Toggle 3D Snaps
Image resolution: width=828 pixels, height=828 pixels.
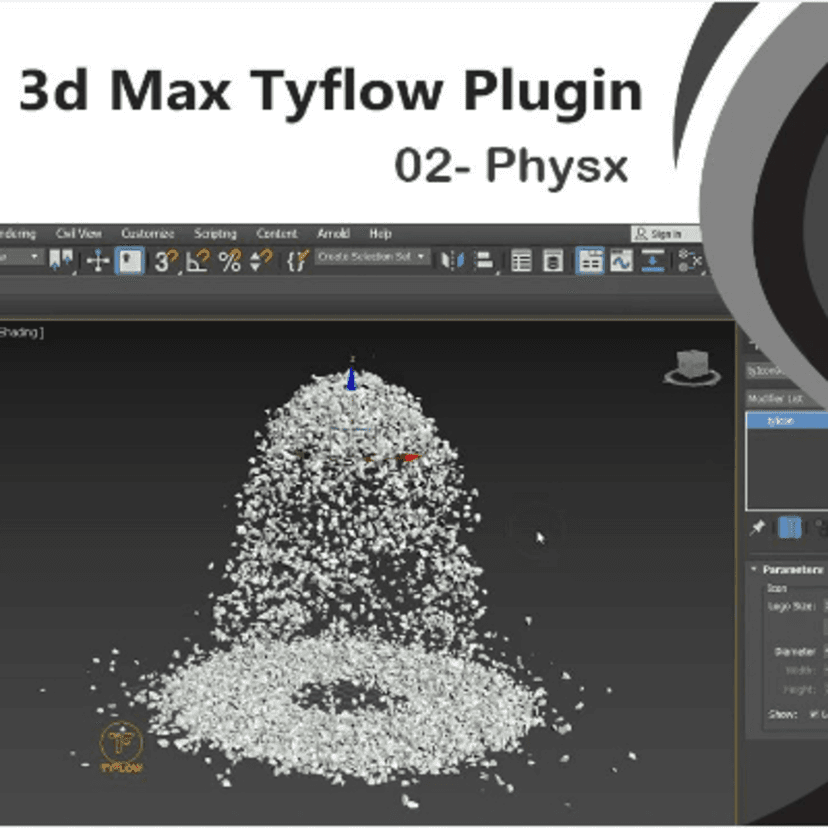pos(166,260)
